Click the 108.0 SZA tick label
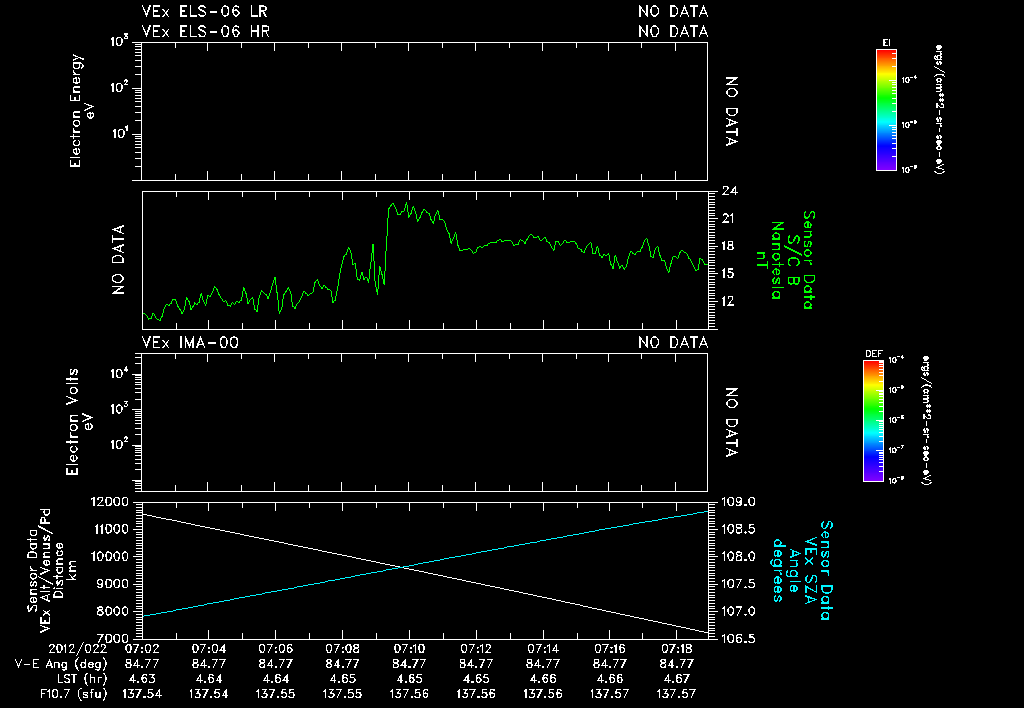 click(738, 556)
